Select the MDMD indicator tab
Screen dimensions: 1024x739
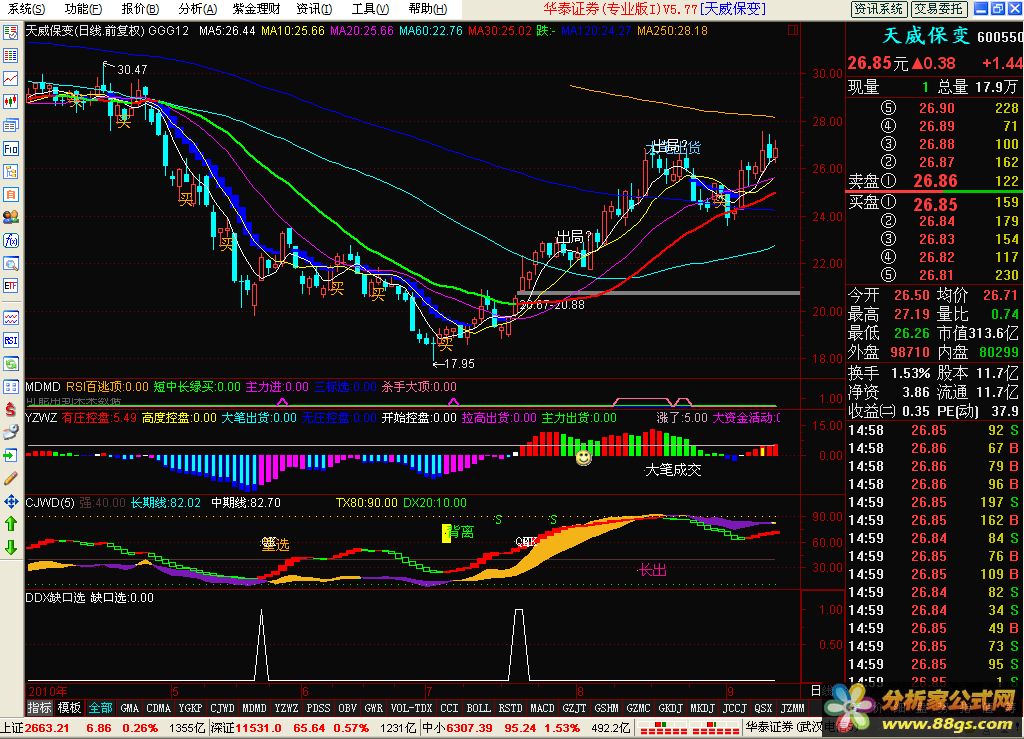pyautogui.click(x=254, y=708)
